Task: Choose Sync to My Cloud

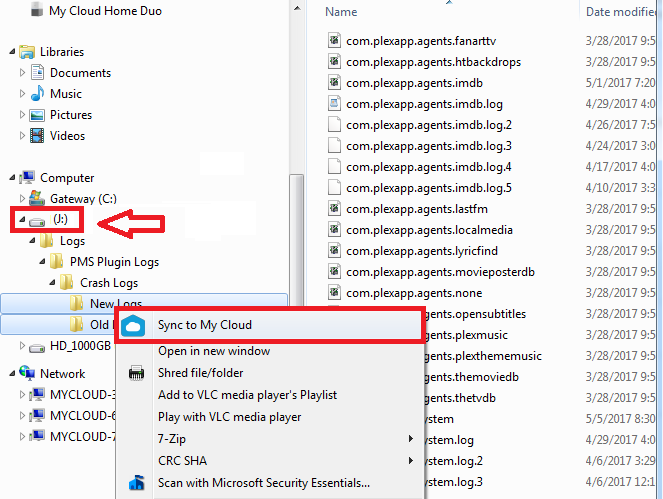Action: point(271,325)
